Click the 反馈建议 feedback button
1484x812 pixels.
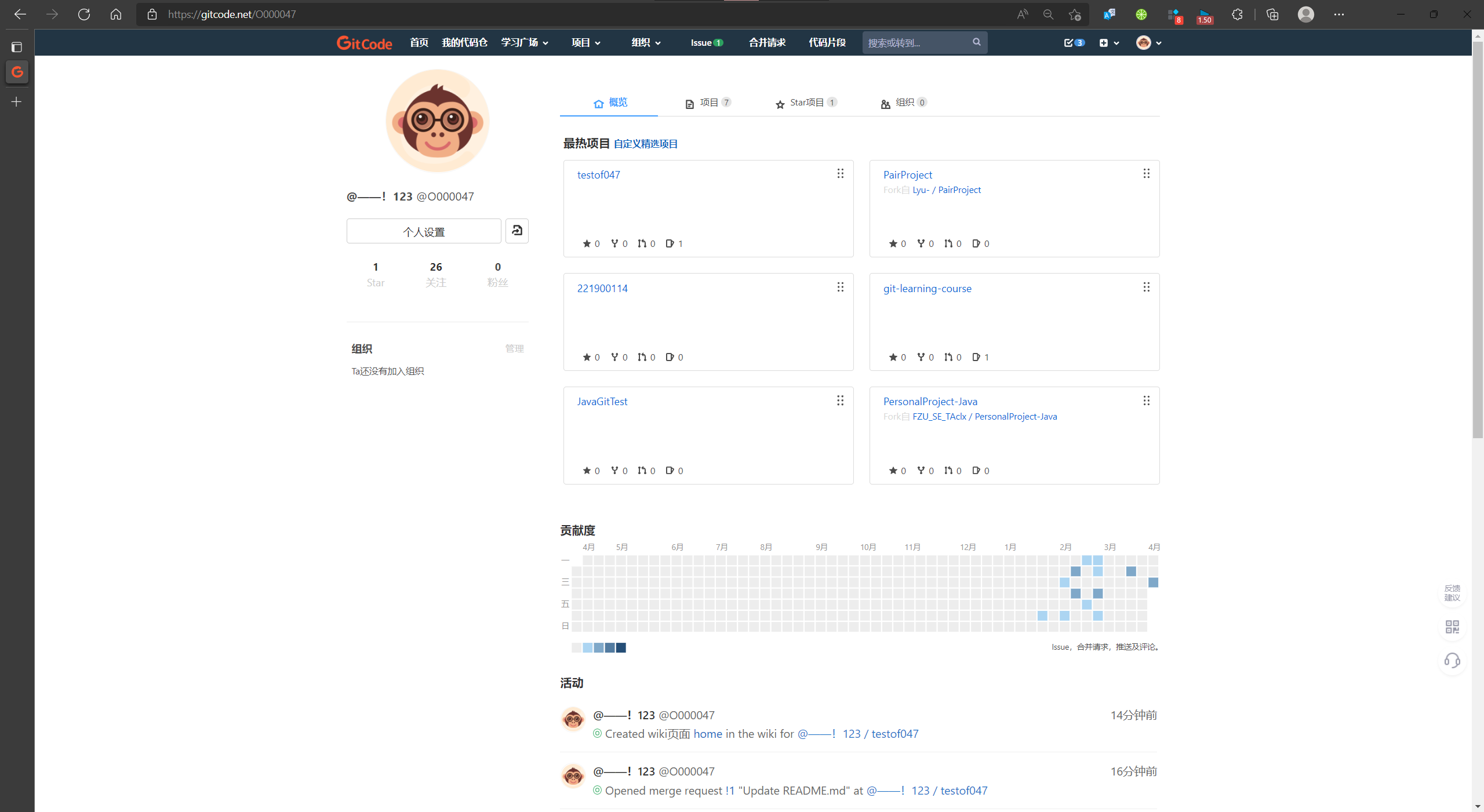(1452, 593)
